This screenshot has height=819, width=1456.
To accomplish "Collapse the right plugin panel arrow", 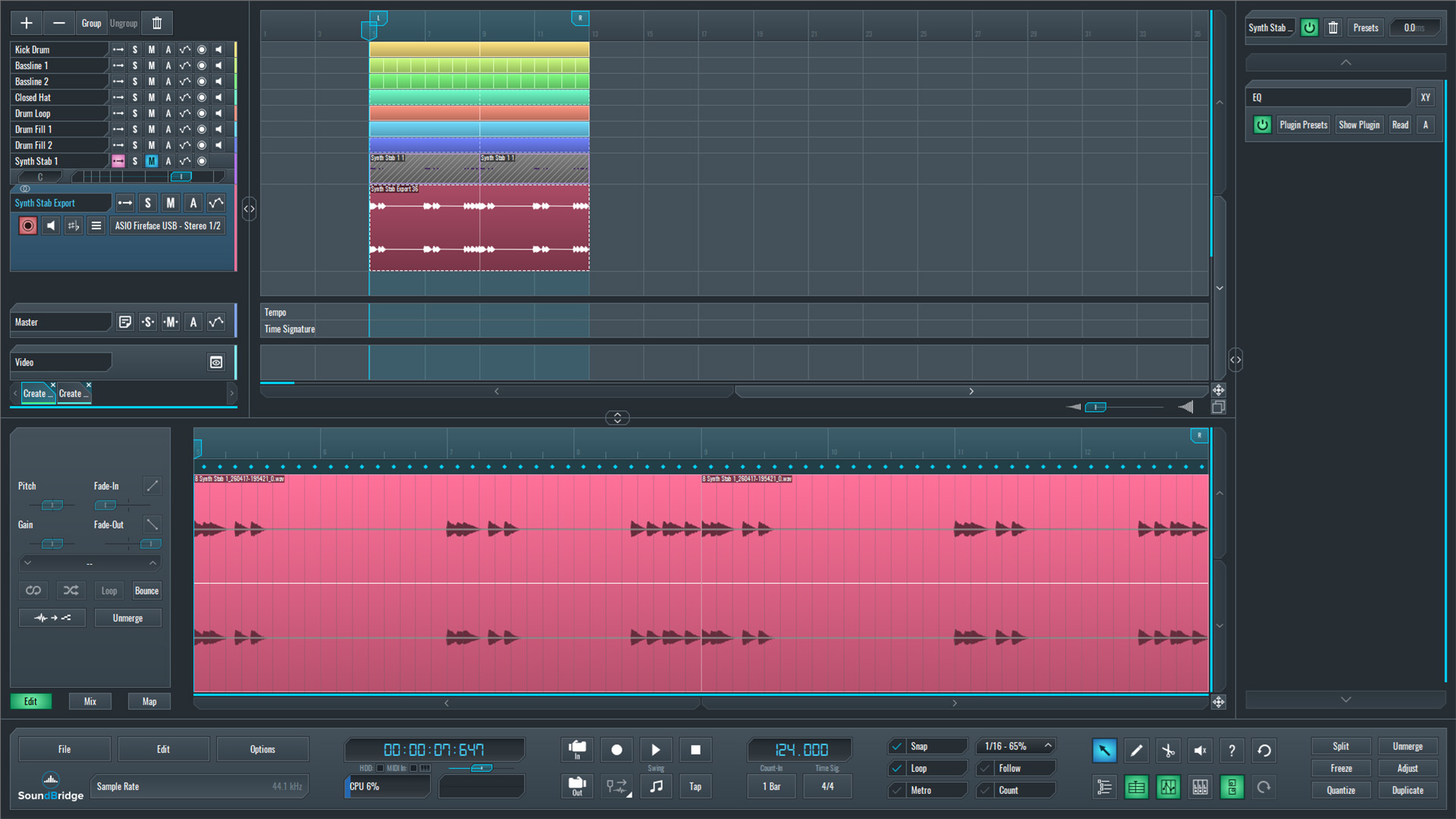I will [1235, 360].
